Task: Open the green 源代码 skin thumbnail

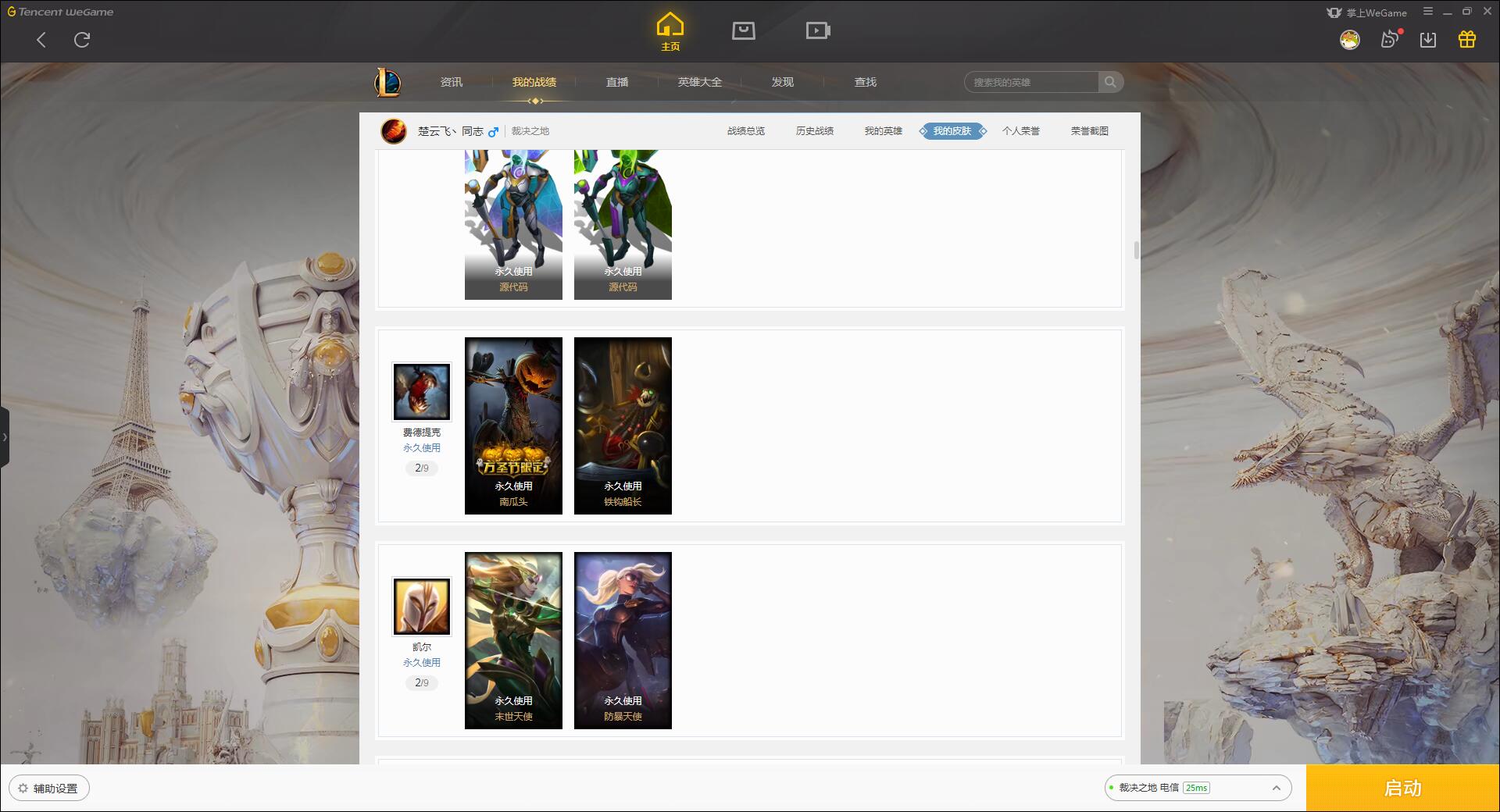Action: [x=623, y=225]
